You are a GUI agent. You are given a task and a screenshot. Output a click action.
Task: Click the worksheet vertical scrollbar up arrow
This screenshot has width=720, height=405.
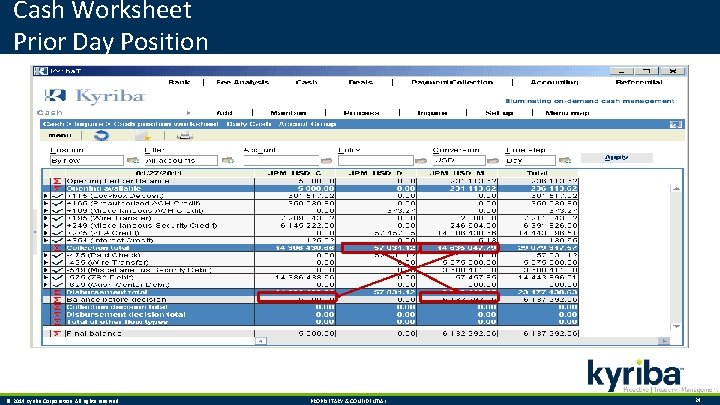(x=676, y=189)
